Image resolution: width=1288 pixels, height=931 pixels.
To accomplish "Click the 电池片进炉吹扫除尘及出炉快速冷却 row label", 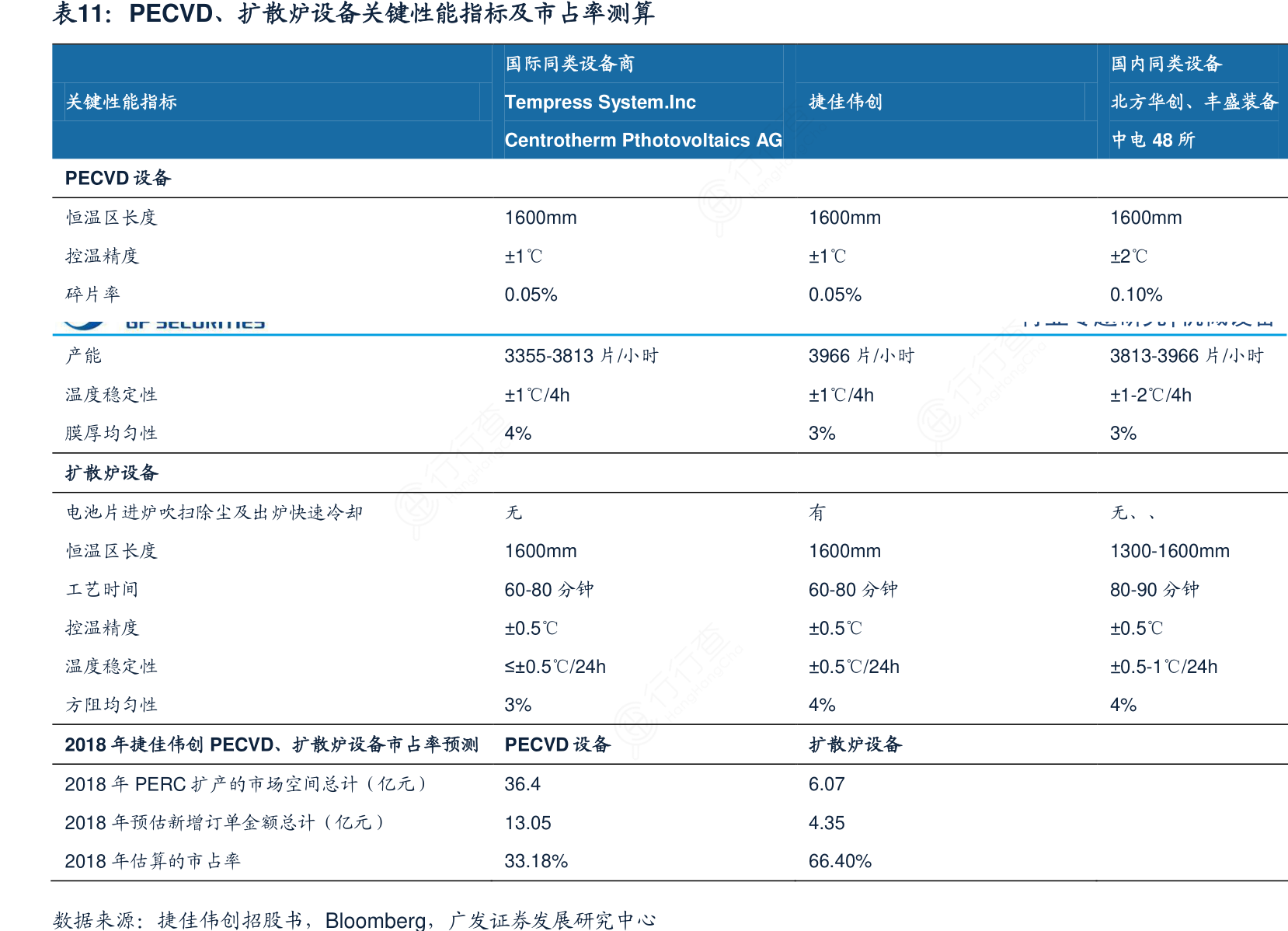I will 214,512.
